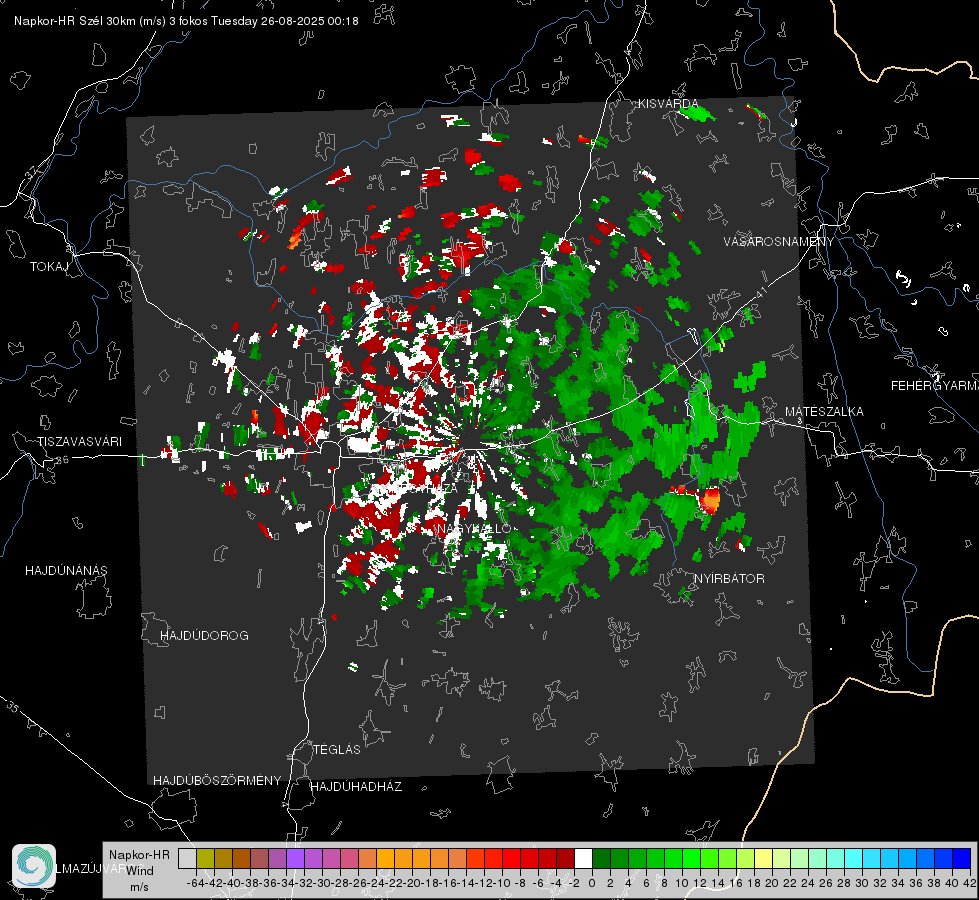This screenshot has height=900, width=979.
Task: Click road number 41 on the map
Action: pos(760,292)
